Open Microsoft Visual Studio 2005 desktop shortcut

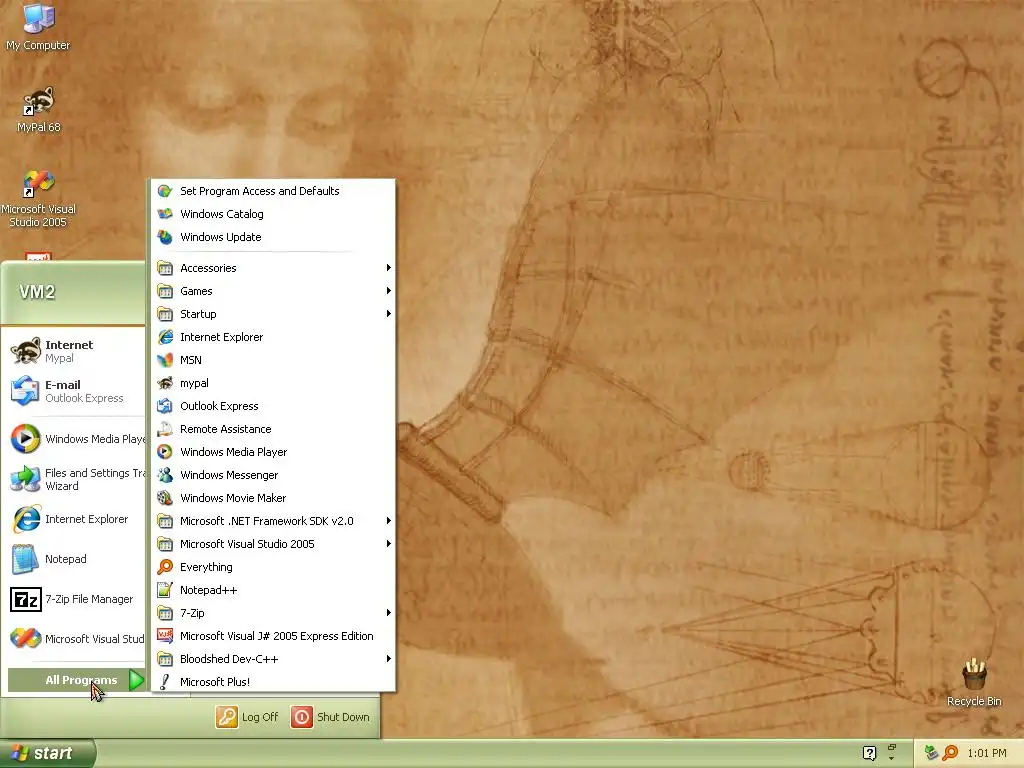(x=38, y=199)
